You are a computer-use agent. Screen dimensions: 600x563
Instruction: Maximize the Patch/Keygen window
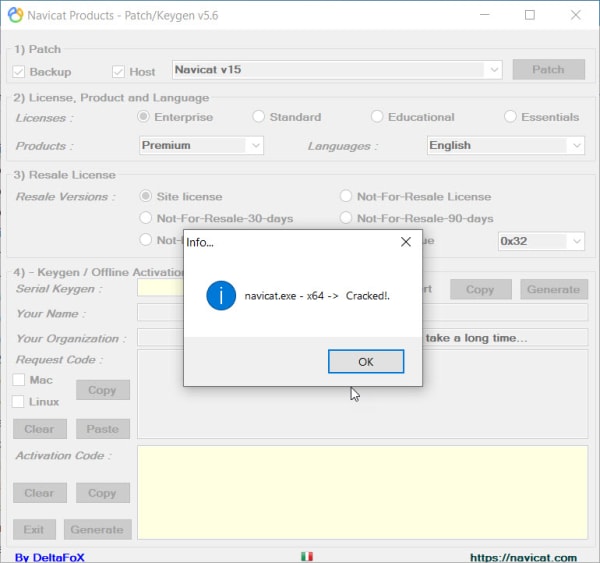[x=530, y=15]
